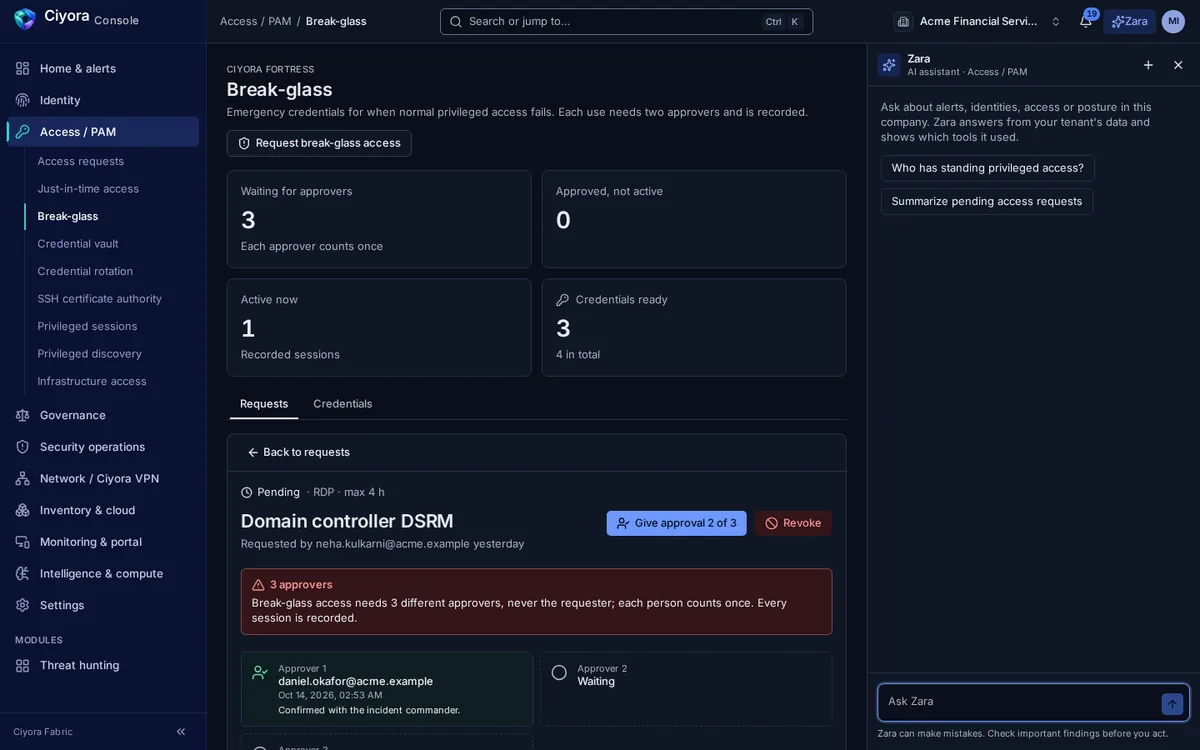
Task: Open Infrastructure access
Action: pos(92,381)
